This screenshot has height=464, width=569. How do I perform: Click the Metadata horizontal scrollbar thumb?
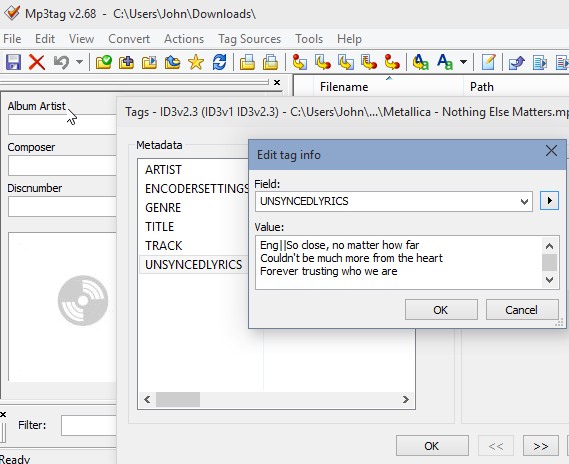coord(178,399)
